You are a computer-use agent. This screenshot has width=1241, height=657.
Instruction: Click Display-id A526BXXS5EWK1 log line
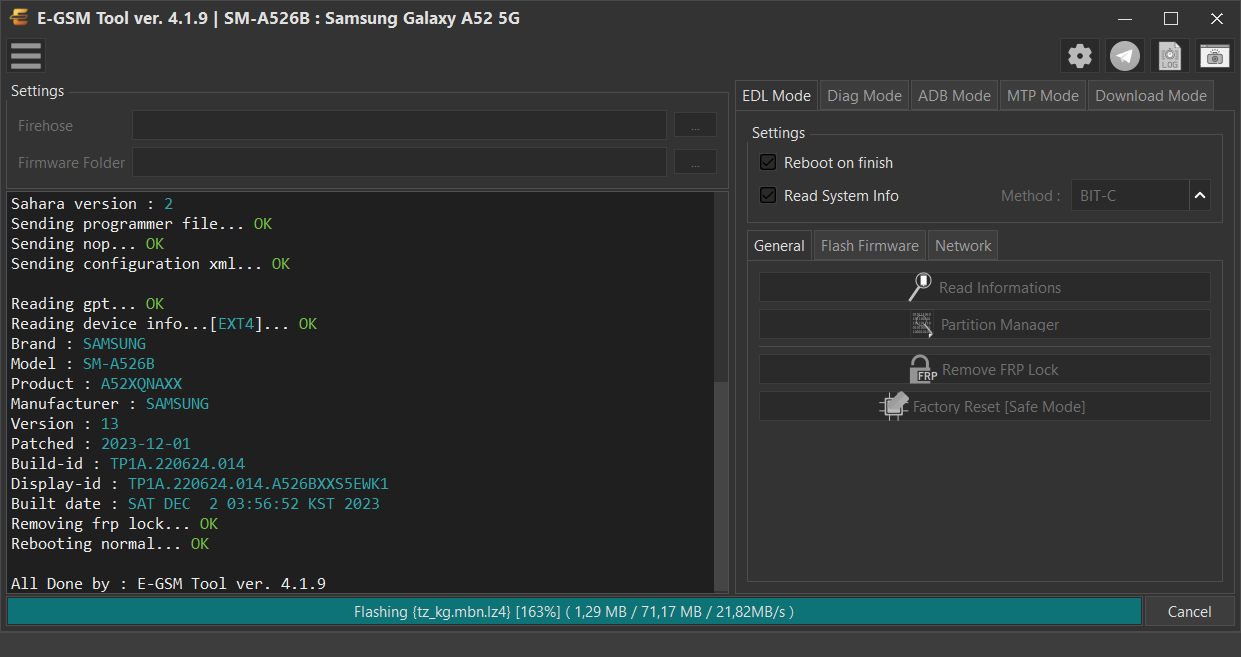point(200,484)
